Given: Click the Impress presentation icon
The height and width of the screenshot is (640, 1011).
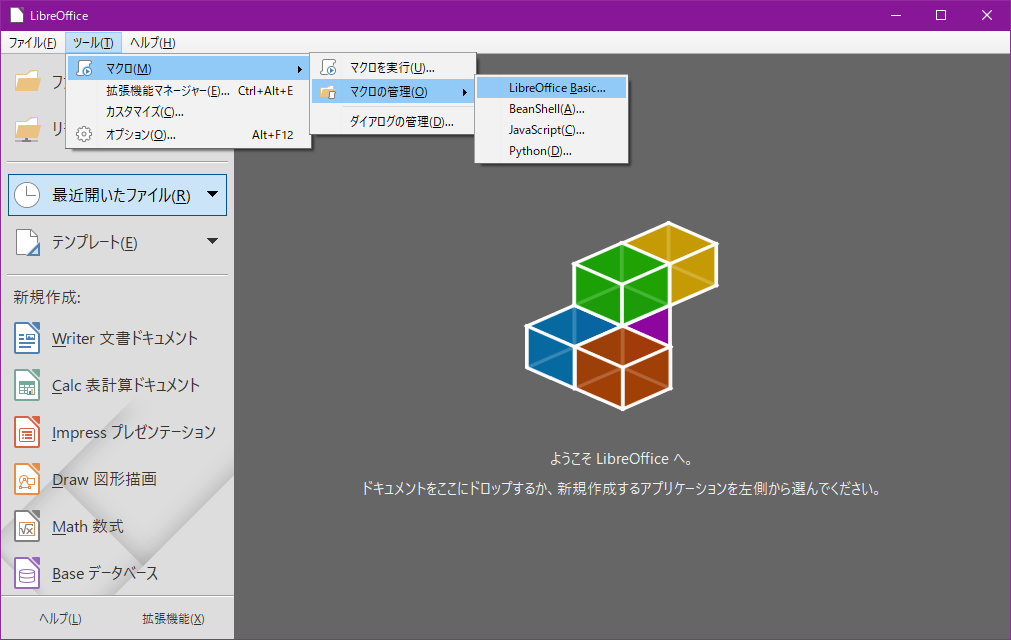Looking at the screenshot, I should tap(27, 432).
